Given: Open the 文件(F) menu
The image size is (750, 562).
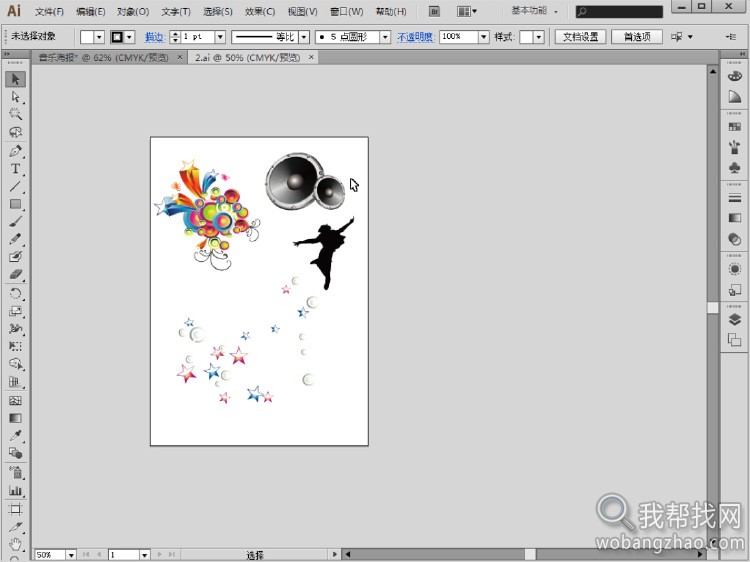Looking at the screenshot, I should pos(49,11).
